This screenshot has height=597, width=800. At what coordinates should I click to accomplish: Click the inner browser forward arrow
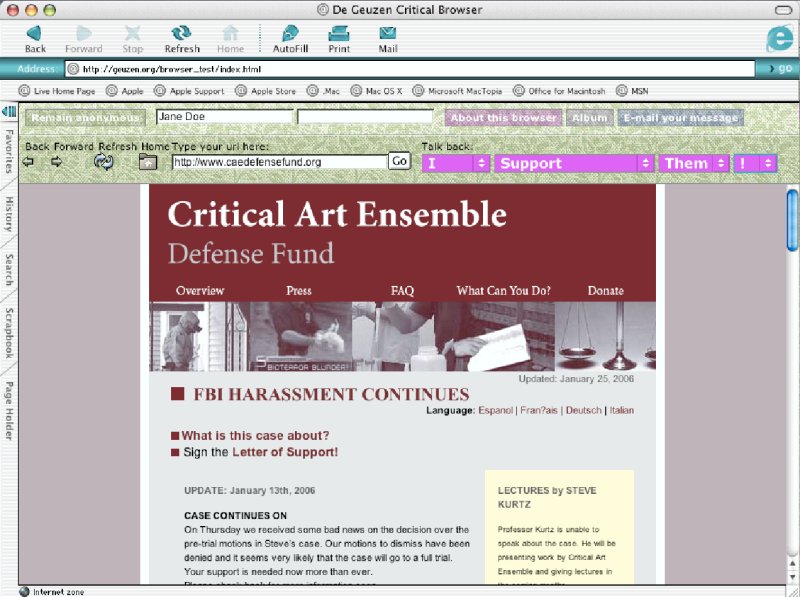pyautogui.click(x=56, y=162)
